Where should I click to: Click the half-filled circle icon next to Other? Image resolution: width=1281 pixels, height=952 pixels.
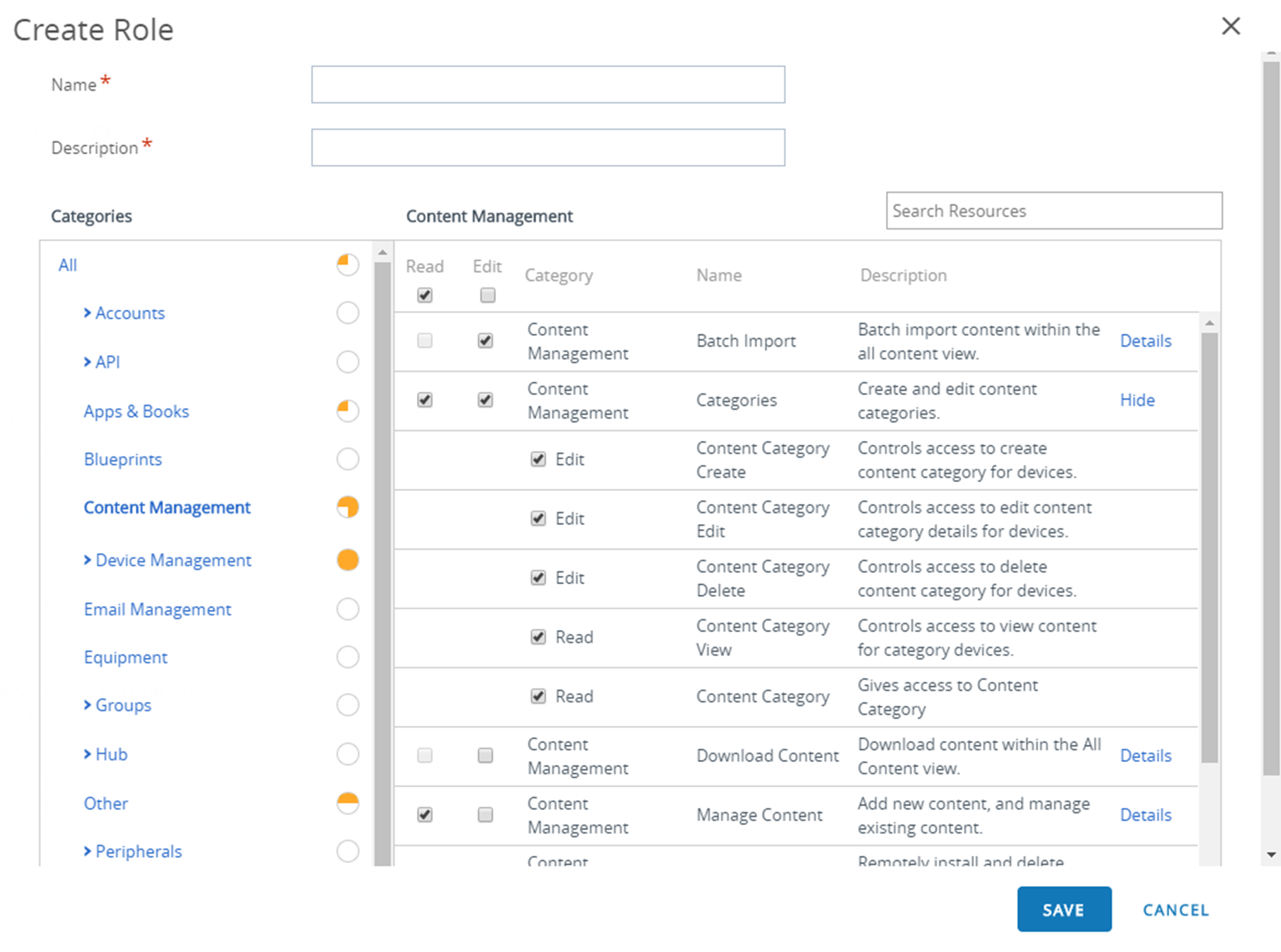click(348, 803)
